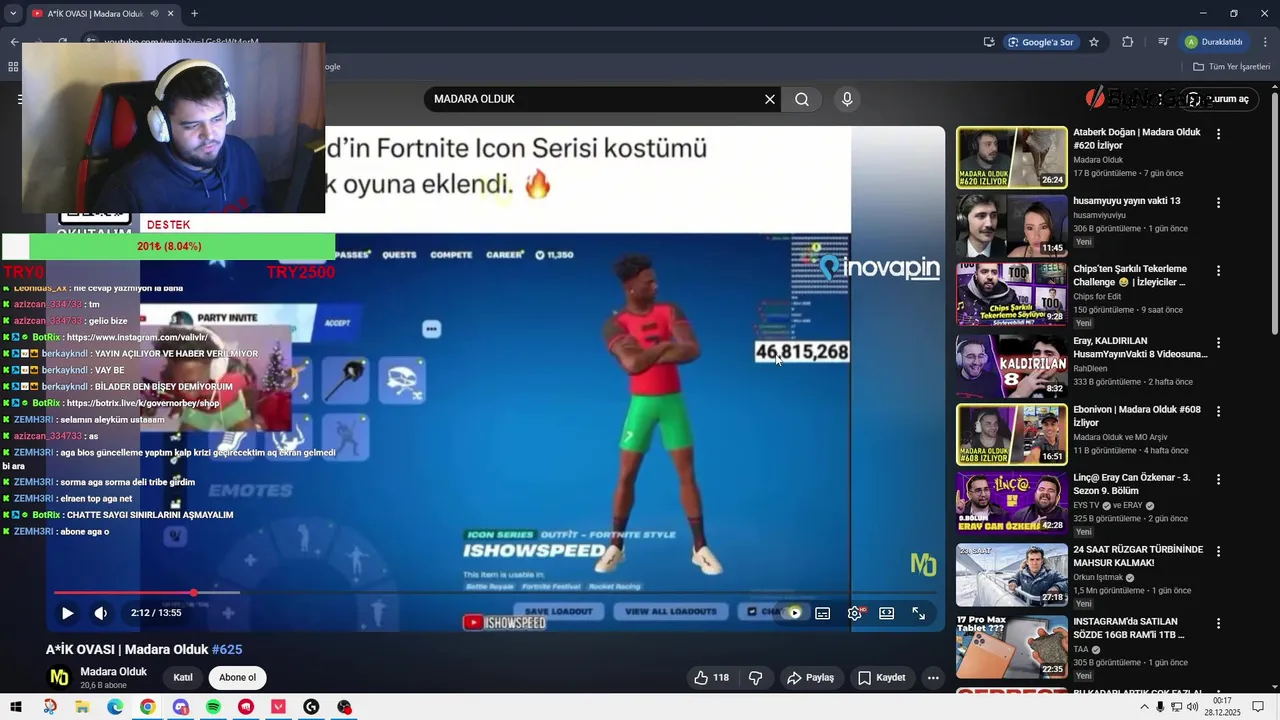
Task: Click the Orkun Işıtmak channel name
Action: tap(1098, 577)
